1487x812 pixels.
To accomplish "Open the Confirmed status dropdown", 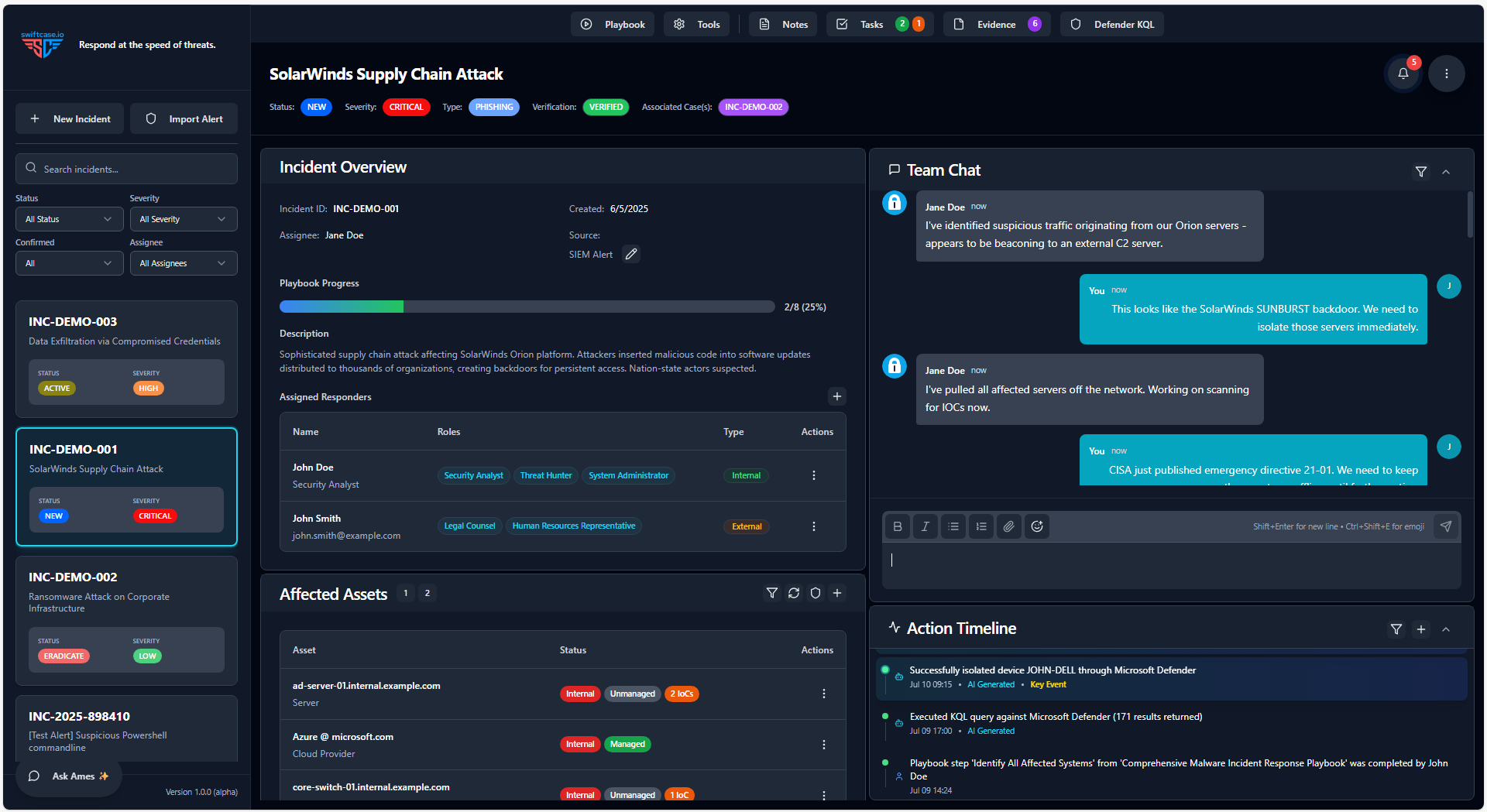I will coord(69,263).
